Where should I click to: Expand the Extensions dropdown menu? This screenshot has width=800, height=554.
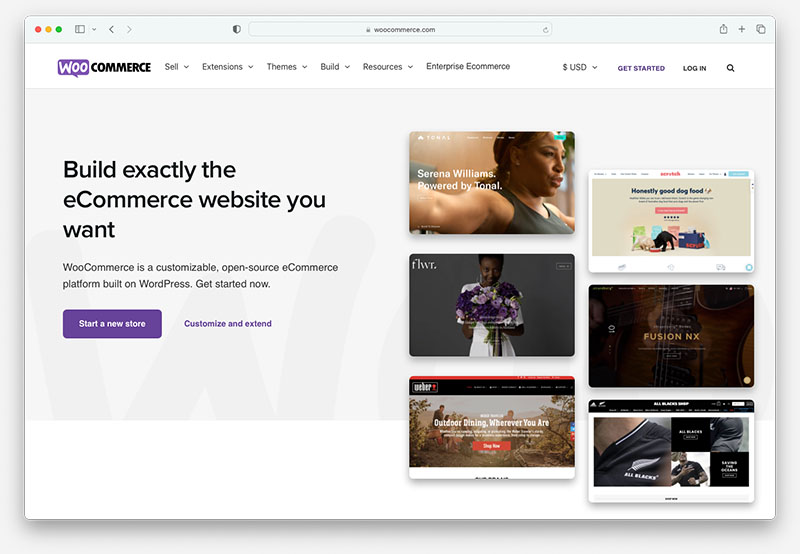click(x=228, y=67)
